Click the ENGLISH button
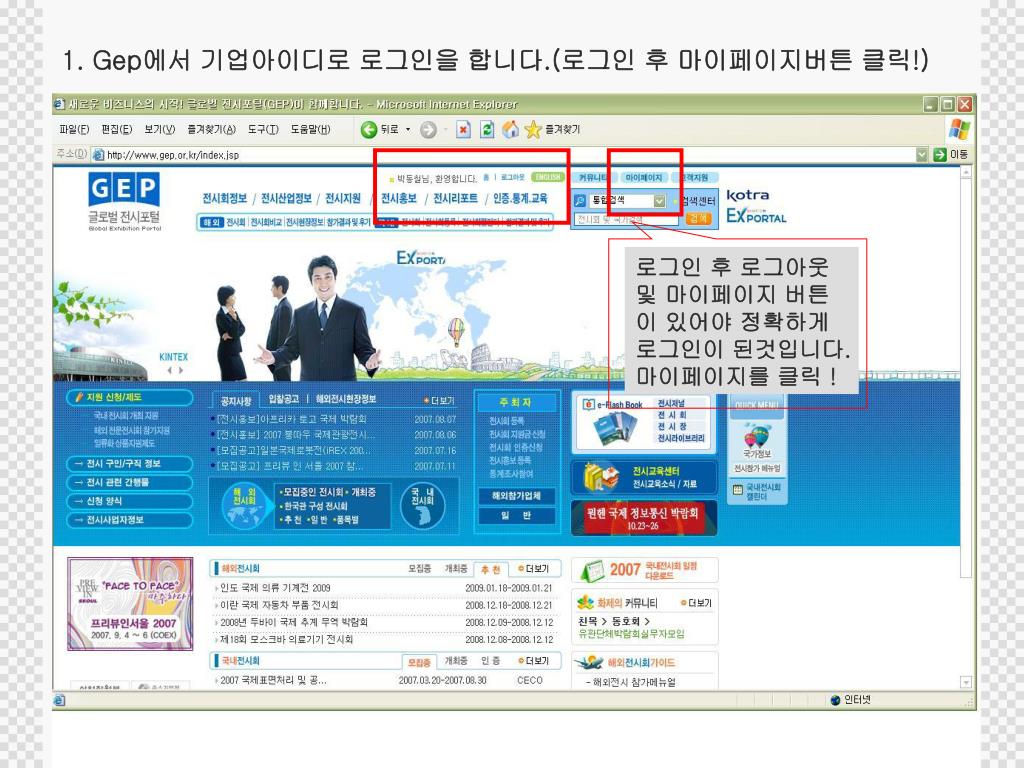Screen dimensions: 1024x768 [549, 178]
